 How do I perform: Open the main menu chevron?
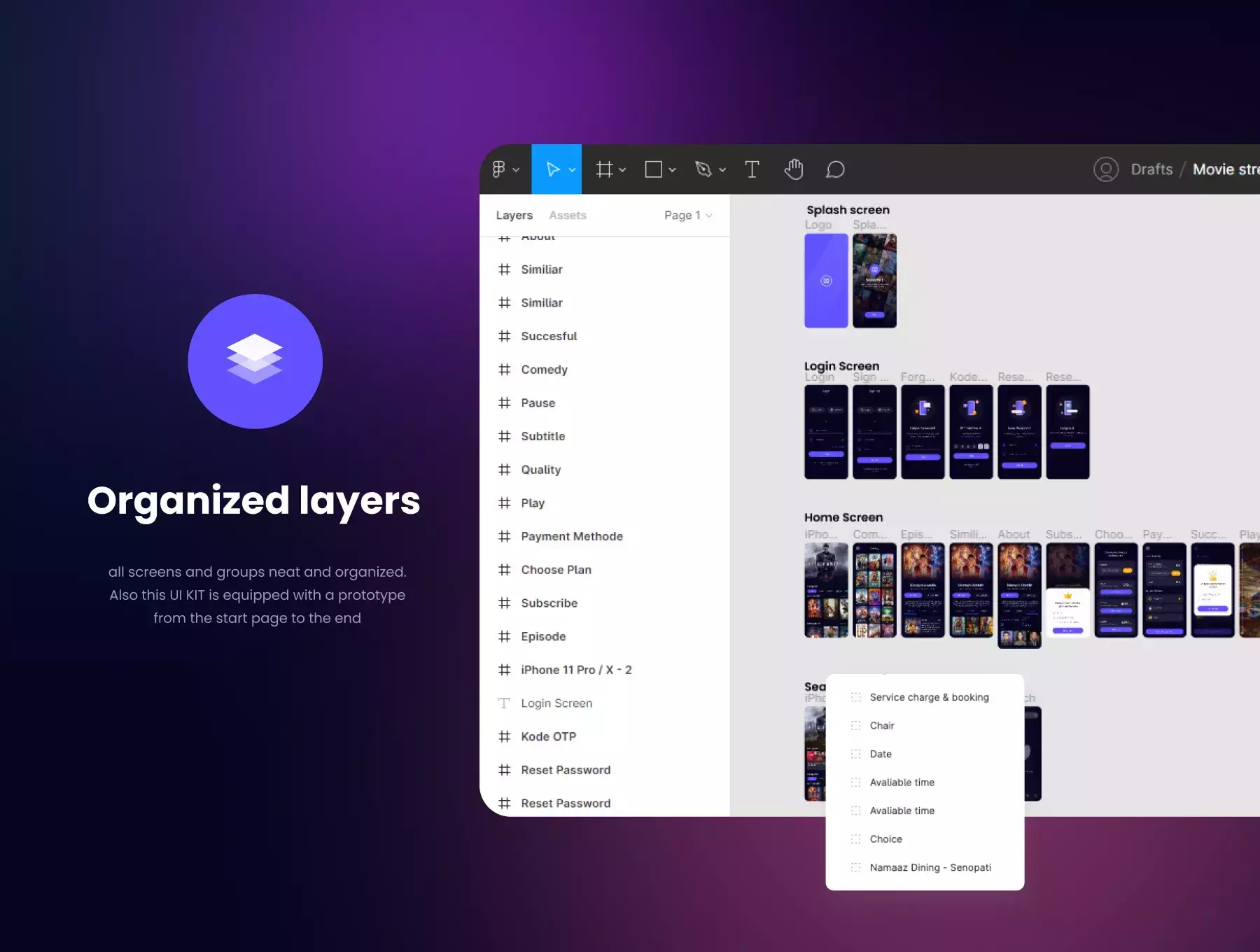click(516, 170)
